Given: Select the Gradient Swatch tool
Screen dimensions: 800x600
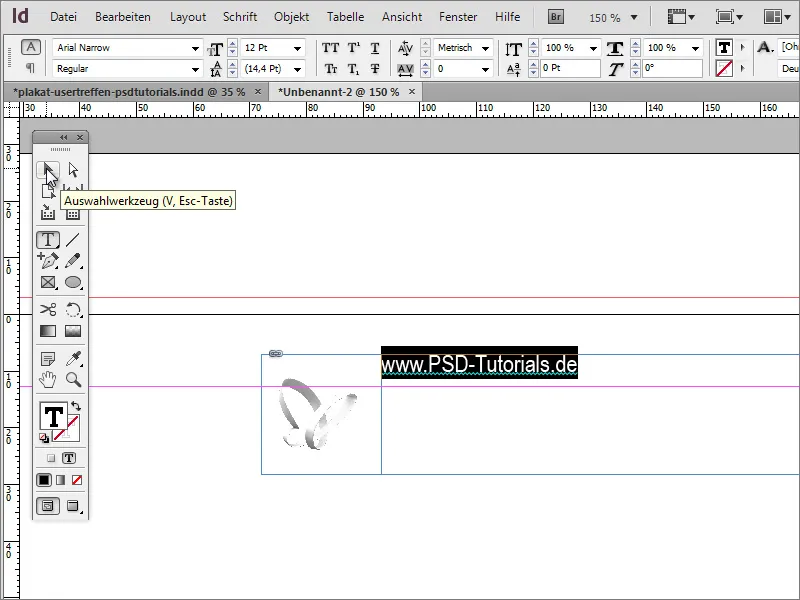Looking at the screenshot, I should (x=48, y=331).
